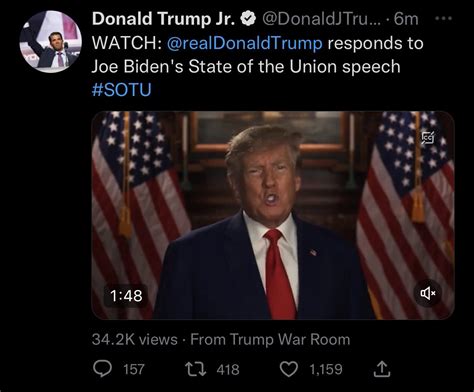This screenshot has width=474, height=392.
Task: Click the 6m timestamp
Action: point(406,19)
